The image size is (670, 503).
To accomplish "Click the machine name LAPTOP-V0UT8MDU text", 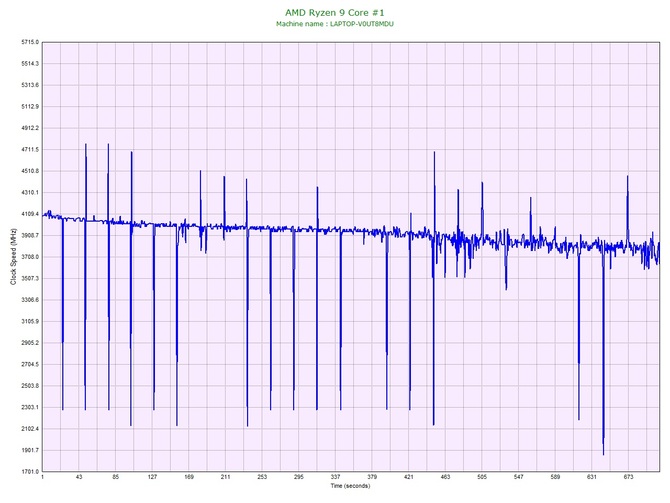I will point(335,24).
